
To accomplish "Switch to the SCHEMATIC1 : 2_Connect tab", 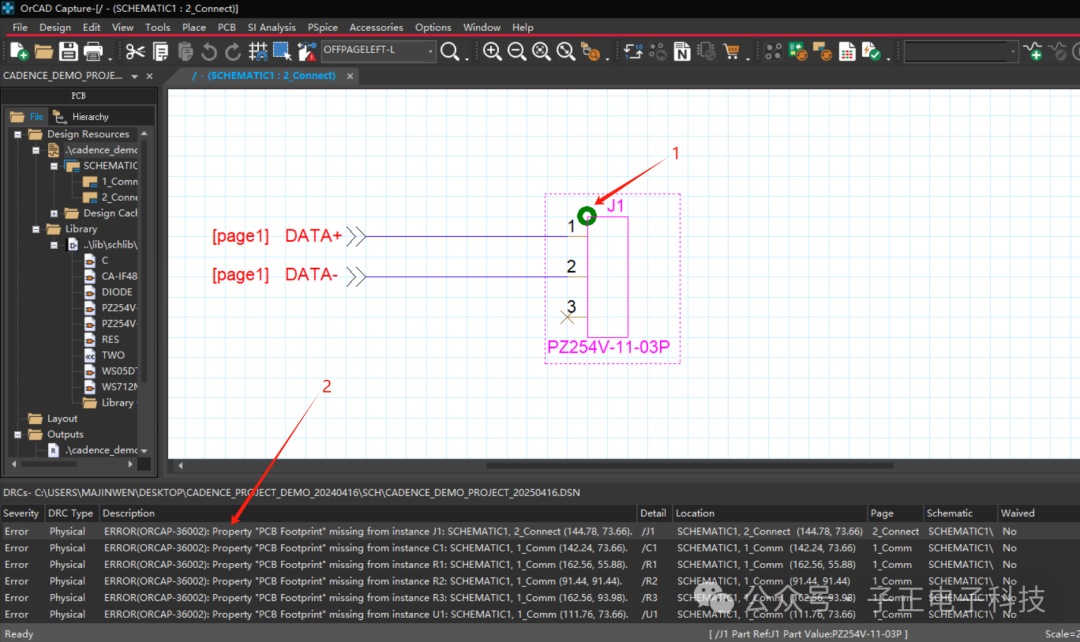I will (x=264, y=76).
